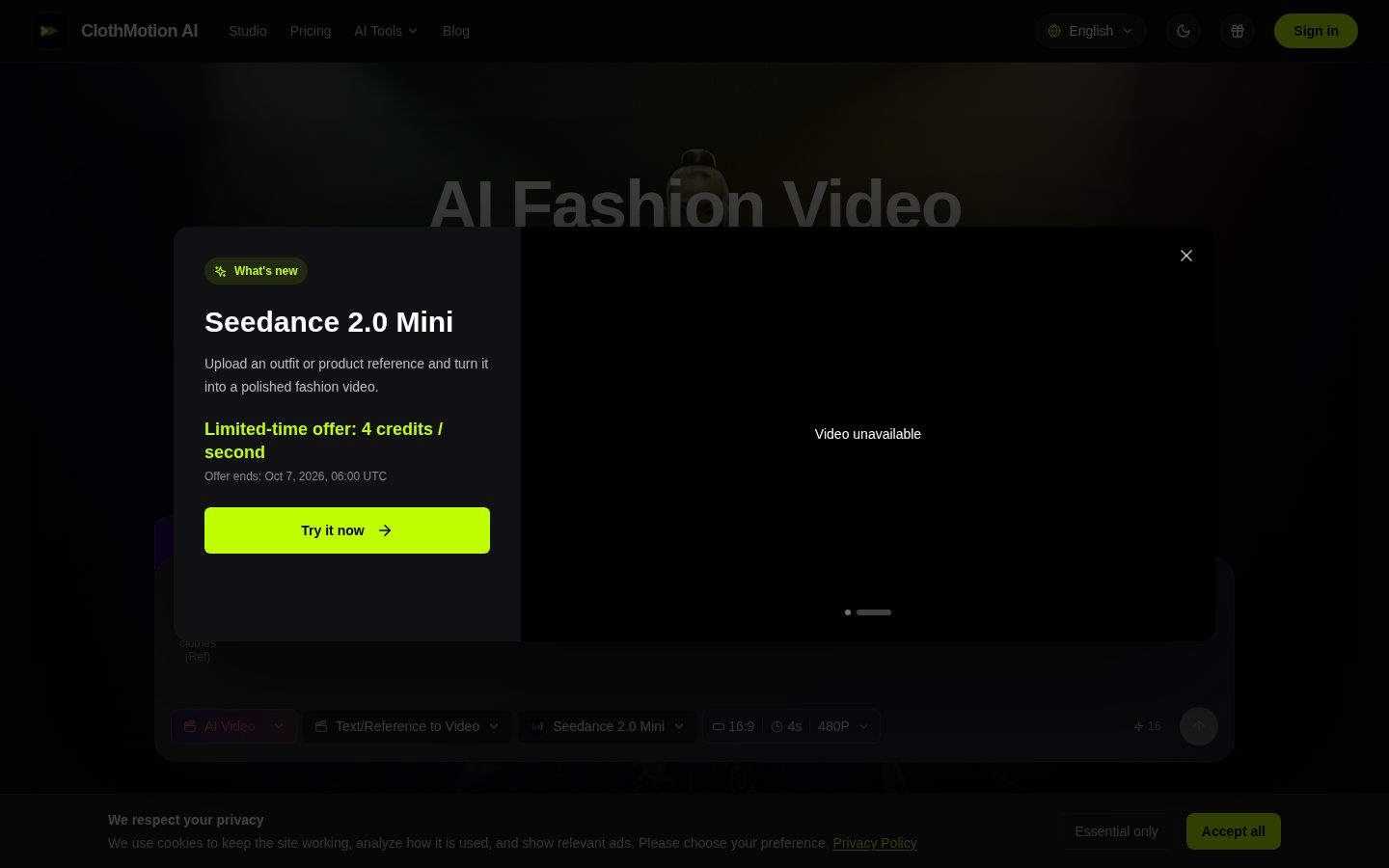This screenshot has height=868, width=1389.
Task: Accept all cookies
Action: click(x=1233, y=831)
